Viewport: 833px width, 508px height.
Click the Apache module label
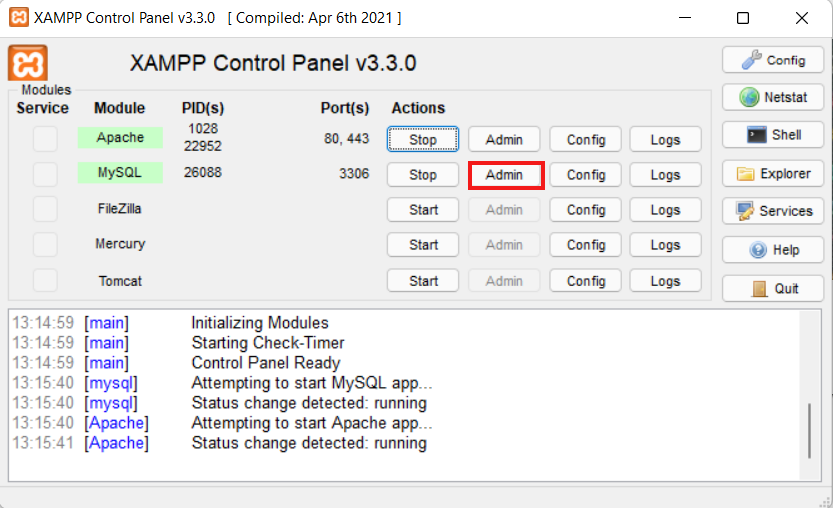click(120, 138)
